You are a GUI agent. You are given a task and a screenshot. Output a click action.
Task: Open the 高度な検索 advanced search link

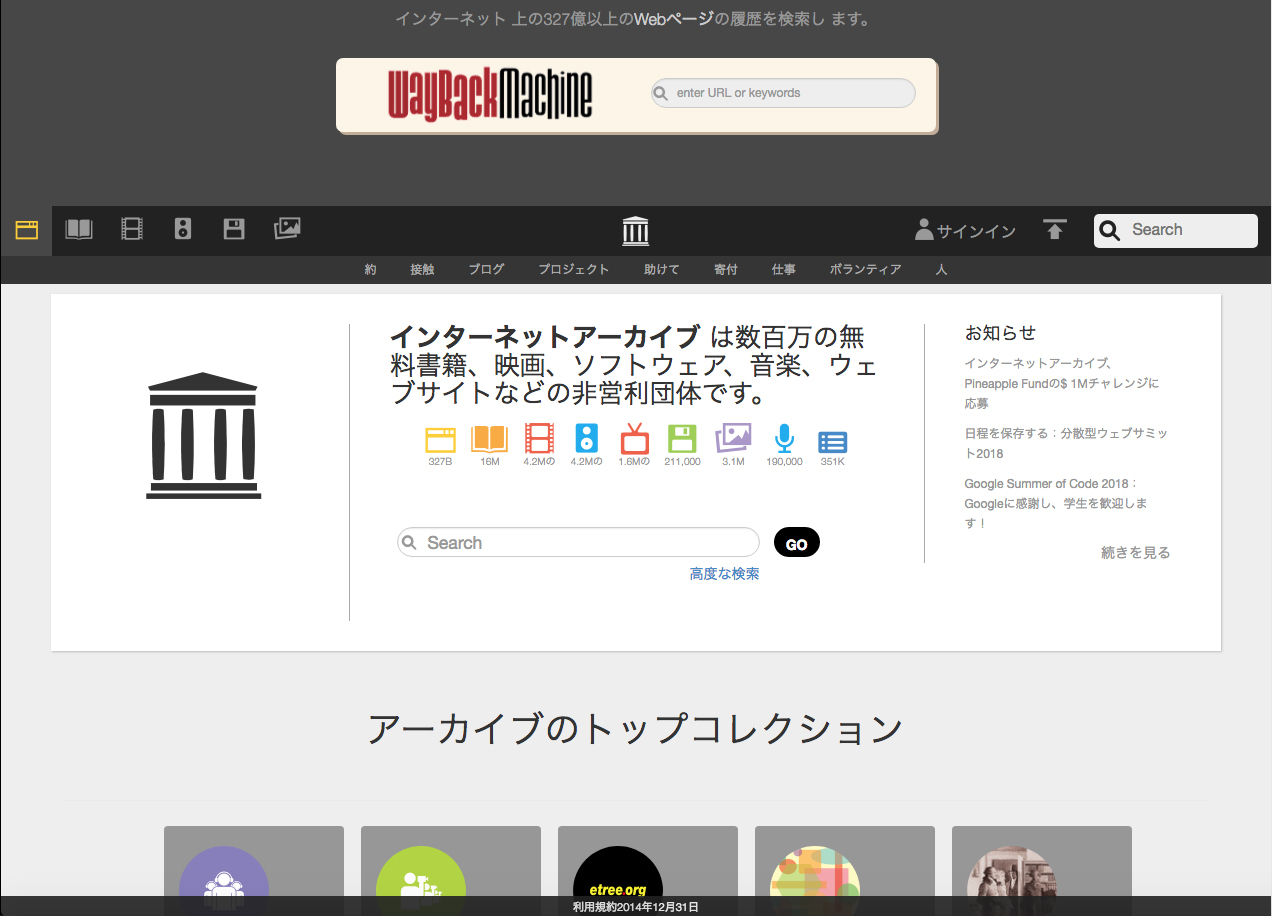pyautogui.click(x=724, y=574)
